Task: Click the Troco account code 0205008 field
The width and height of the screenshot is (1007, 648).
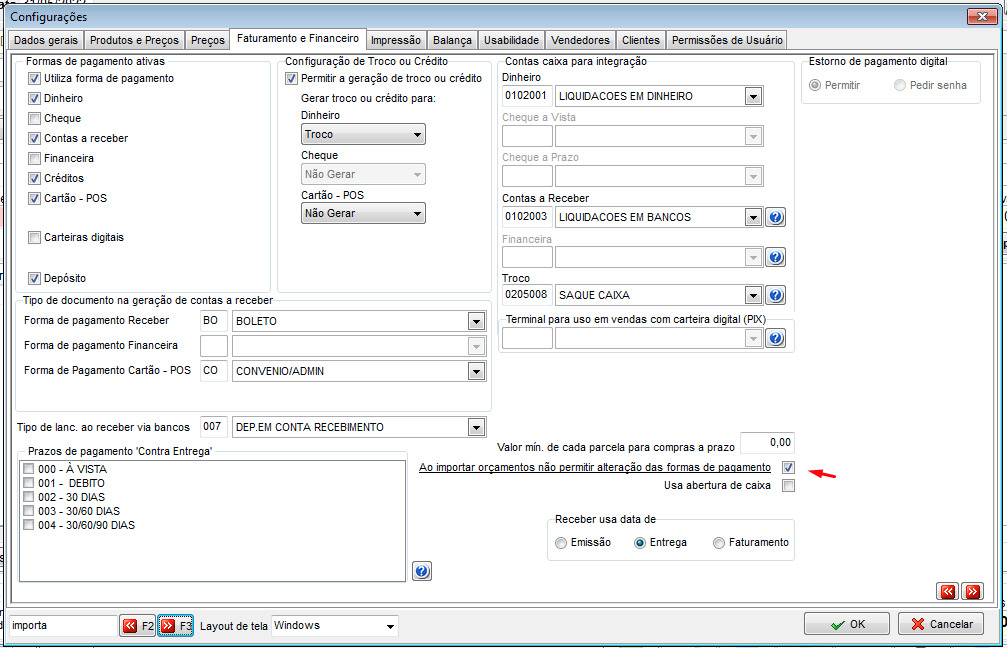Action: (527, 295)
